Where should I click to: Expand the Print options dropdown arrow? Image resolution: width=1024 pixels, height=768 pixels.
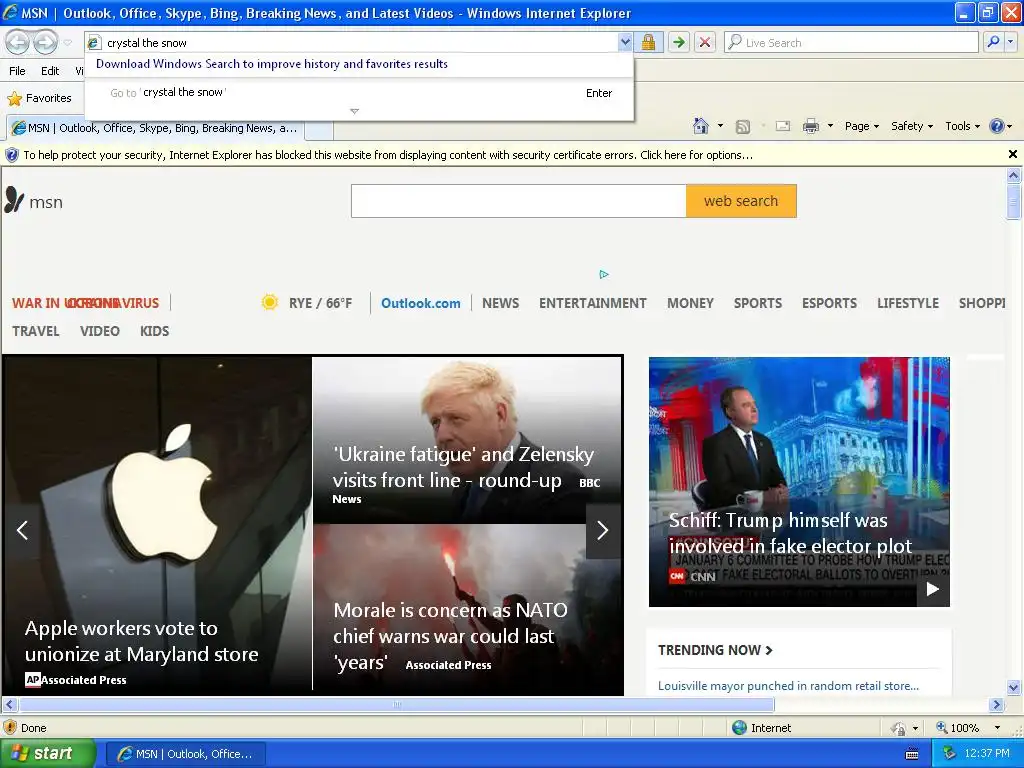tap(830, 126)
